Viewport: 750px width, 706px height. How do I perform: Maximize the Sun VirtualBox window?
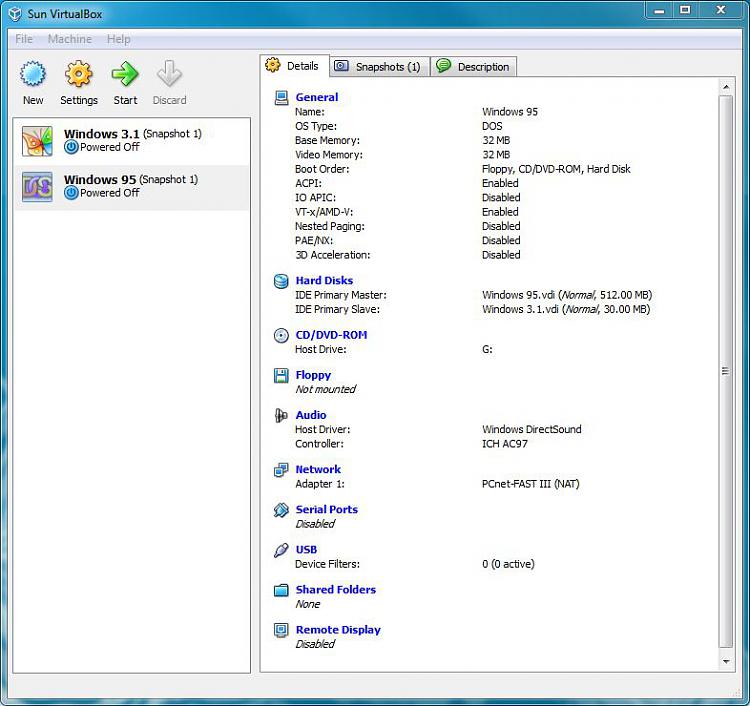685,10
